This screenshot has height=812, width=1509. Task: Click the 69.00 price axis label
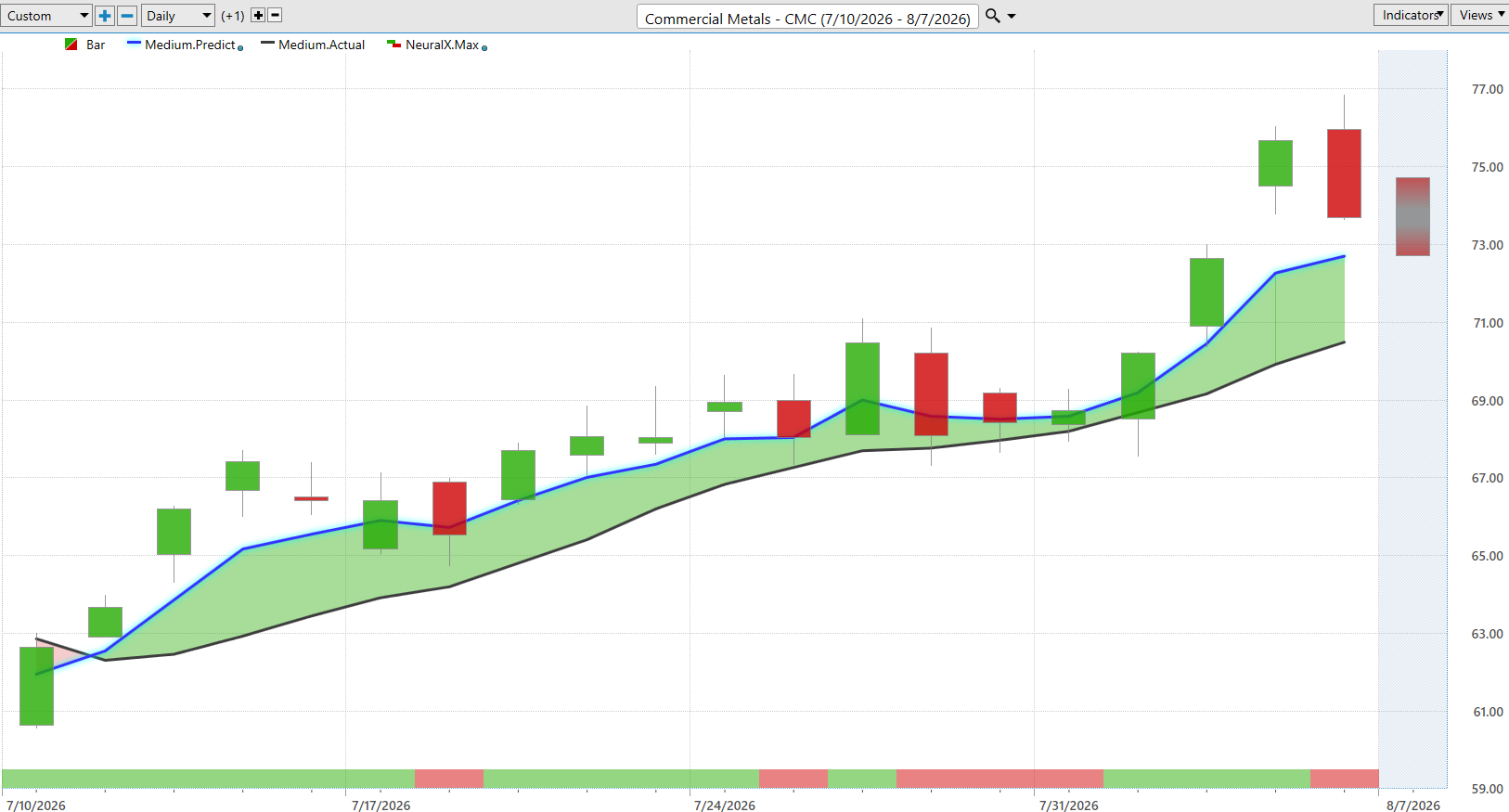pyautogui.click(x=1488, y=401)
